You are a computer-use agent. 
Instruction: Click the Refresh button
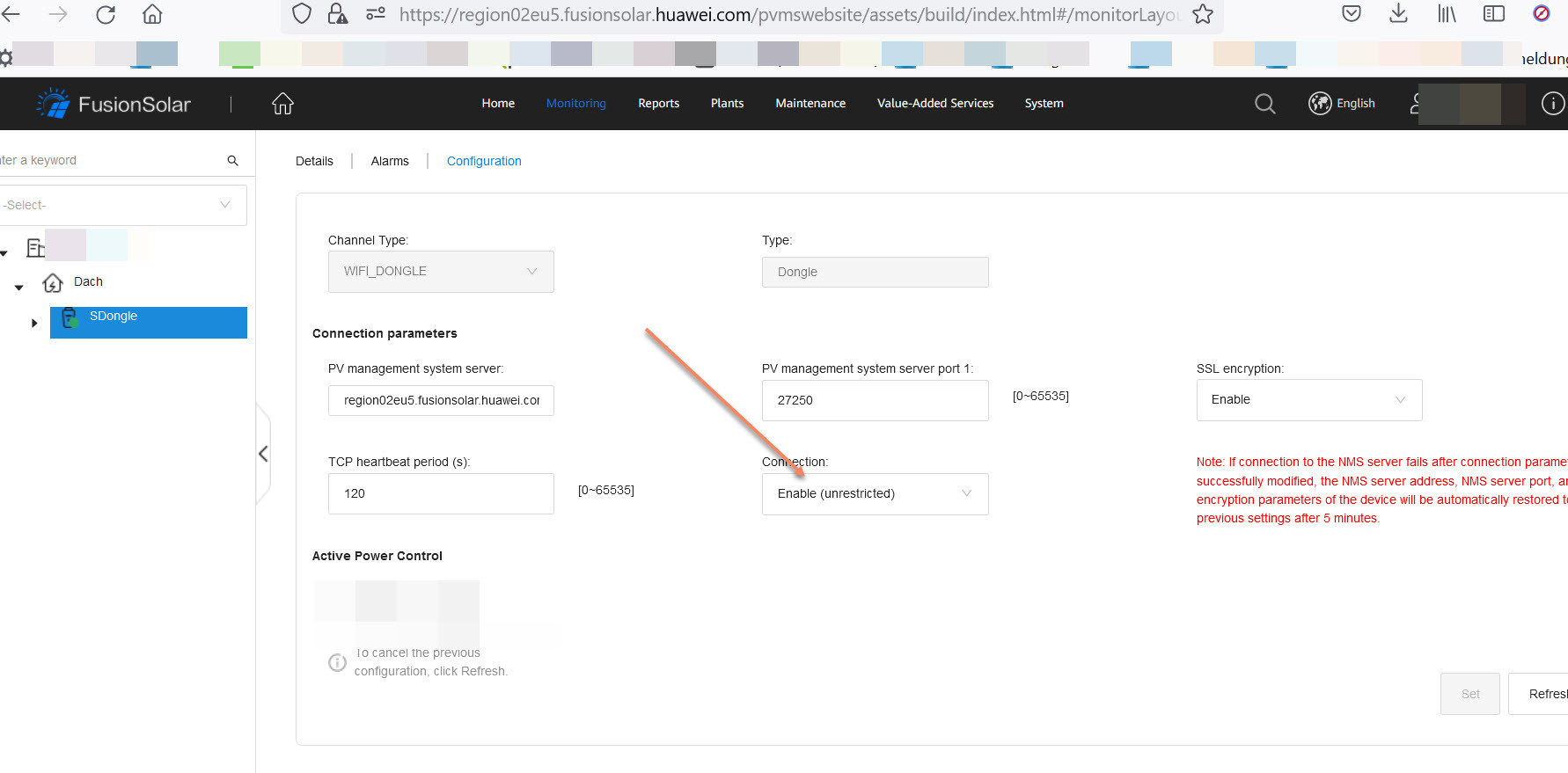(x=1539, y=694)
